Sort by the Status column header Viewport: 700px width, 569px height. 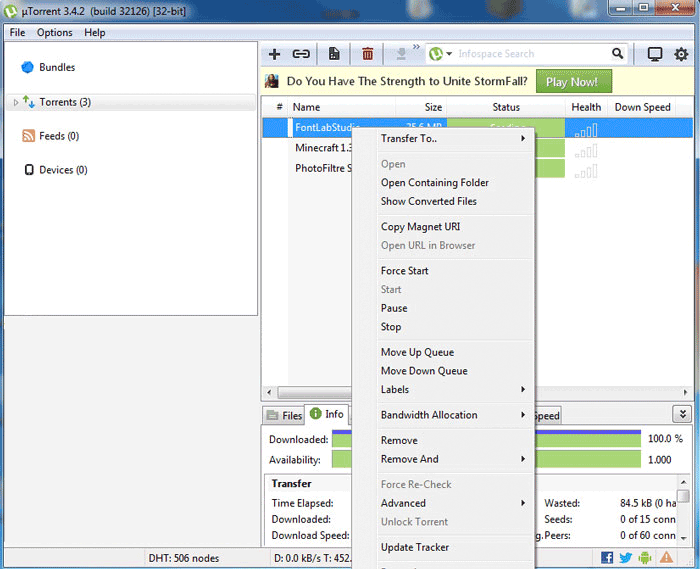506,108
